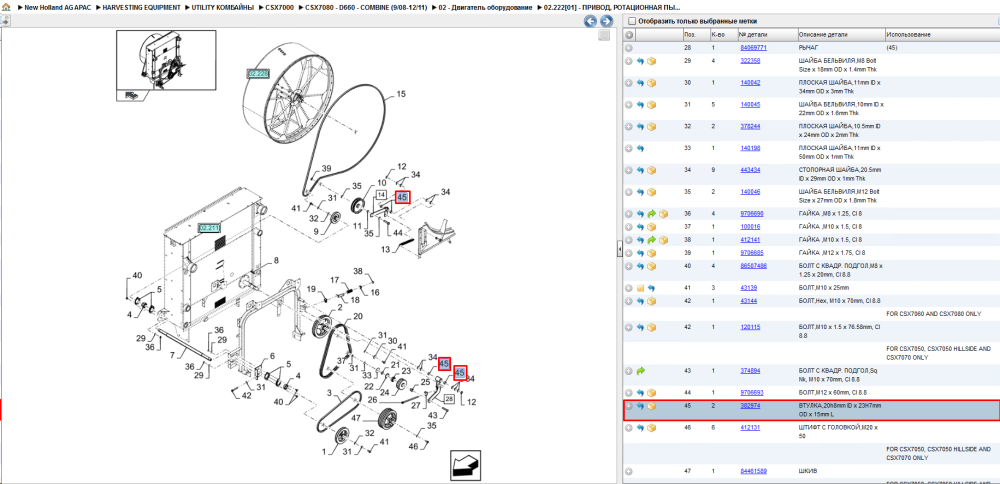Click the box icon for part 120115
The height and width of the screenshot is (484, 1000).
coord(651,327)
